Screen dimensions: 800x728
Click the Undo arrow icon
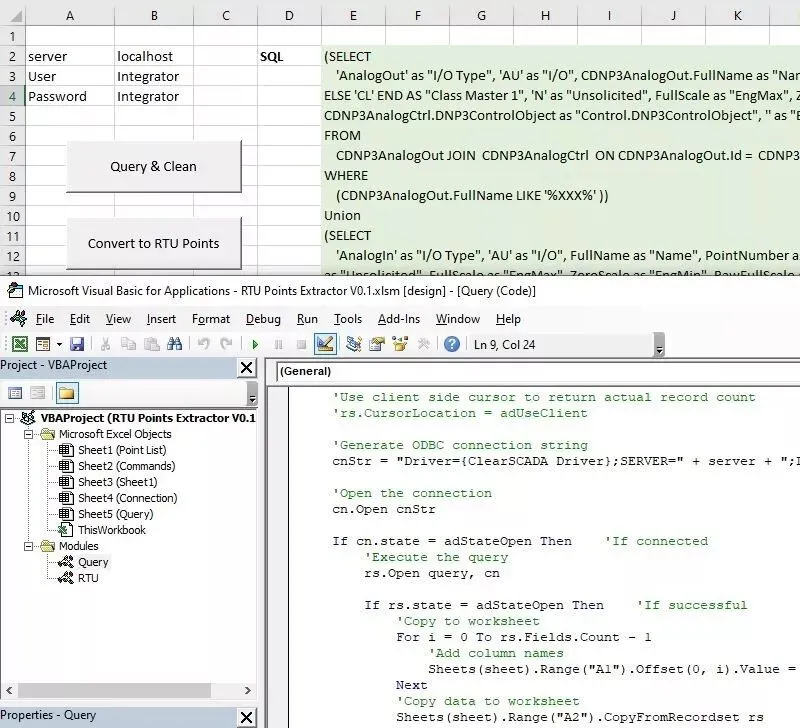pyautogui.click(x=204, y=344)
